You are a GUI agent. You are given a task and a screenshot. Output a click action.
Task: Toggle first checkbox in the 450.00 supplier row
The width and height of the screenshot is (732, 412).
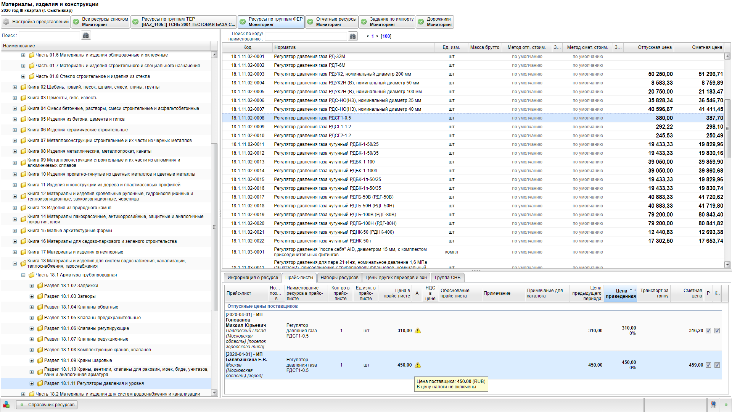(708, 365)
